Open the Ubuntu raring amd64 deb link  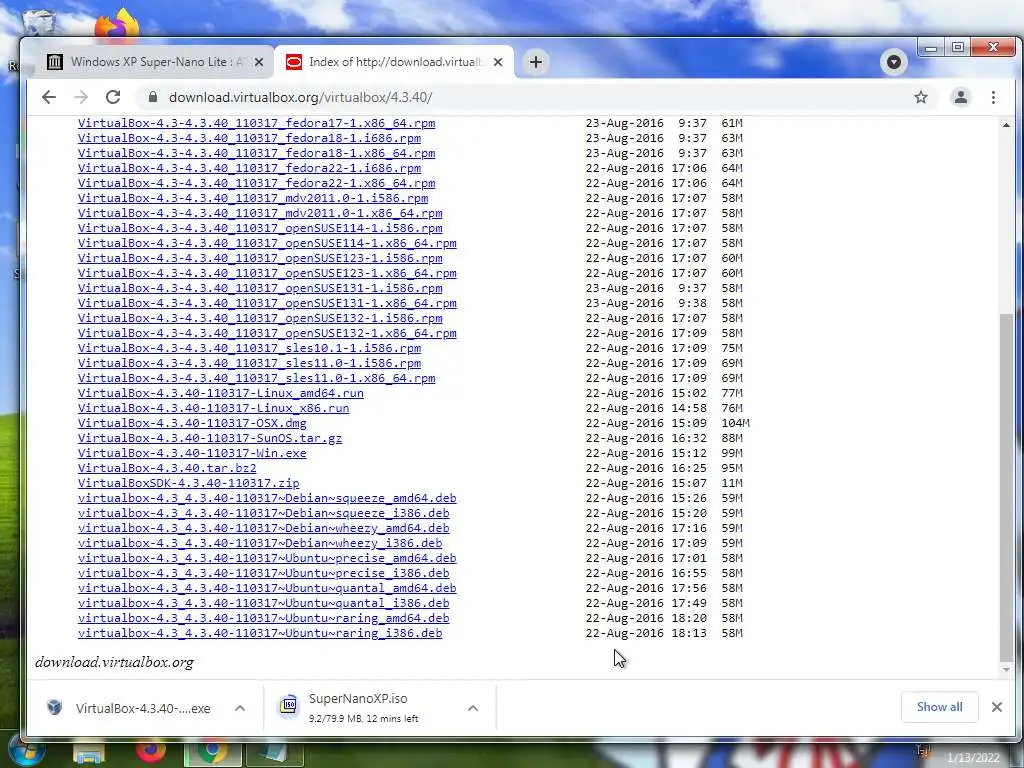coord(264,618)
